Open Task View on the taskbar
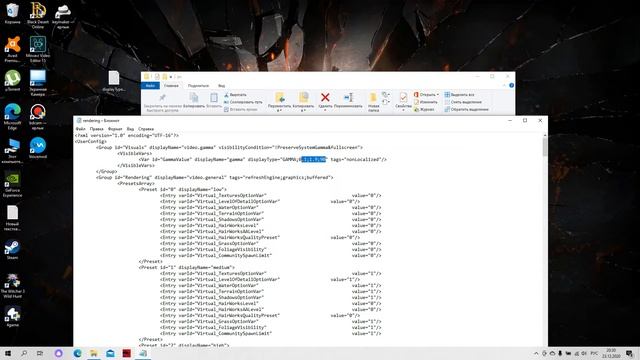Image resolution: width=640 pixels, height=360 pixels. [x=40, y=353]
